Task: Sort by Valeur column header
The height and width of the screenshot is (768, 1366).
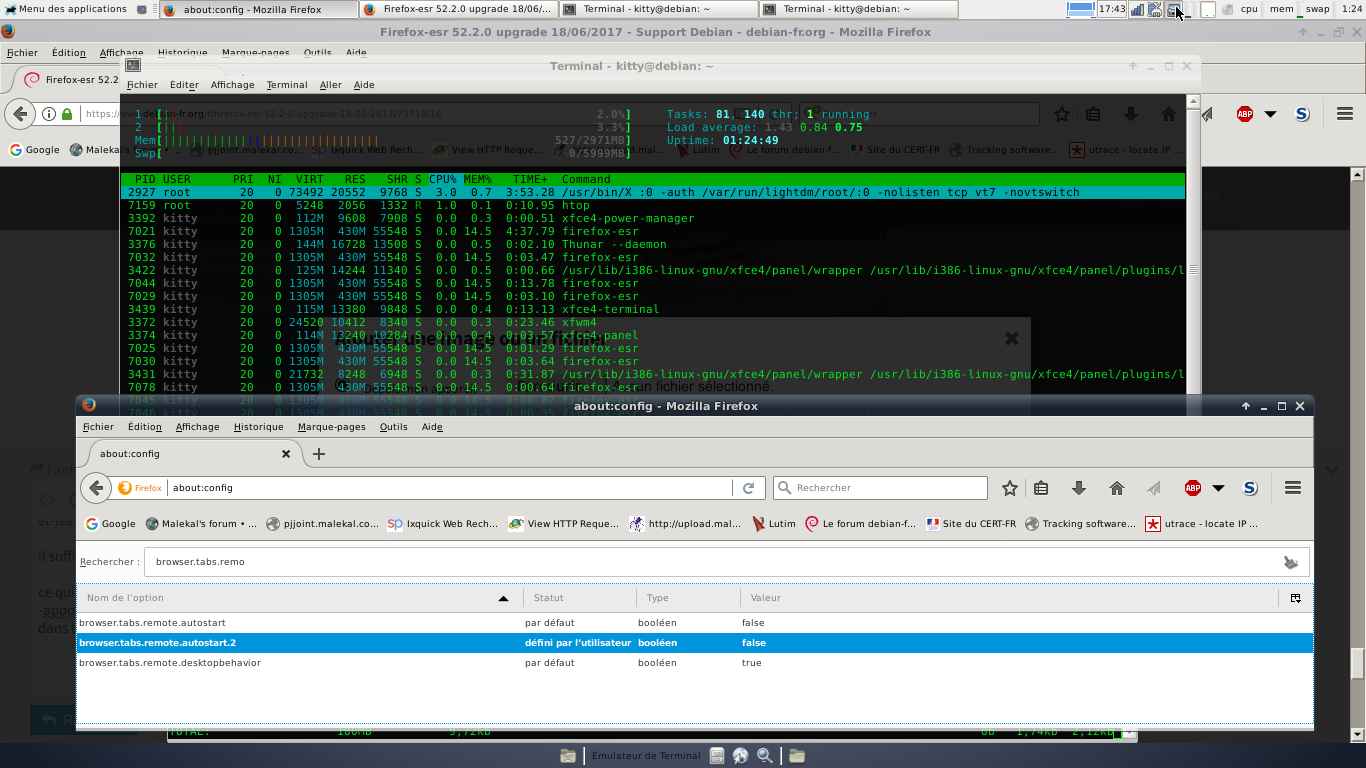Action: click(1010, 598)
